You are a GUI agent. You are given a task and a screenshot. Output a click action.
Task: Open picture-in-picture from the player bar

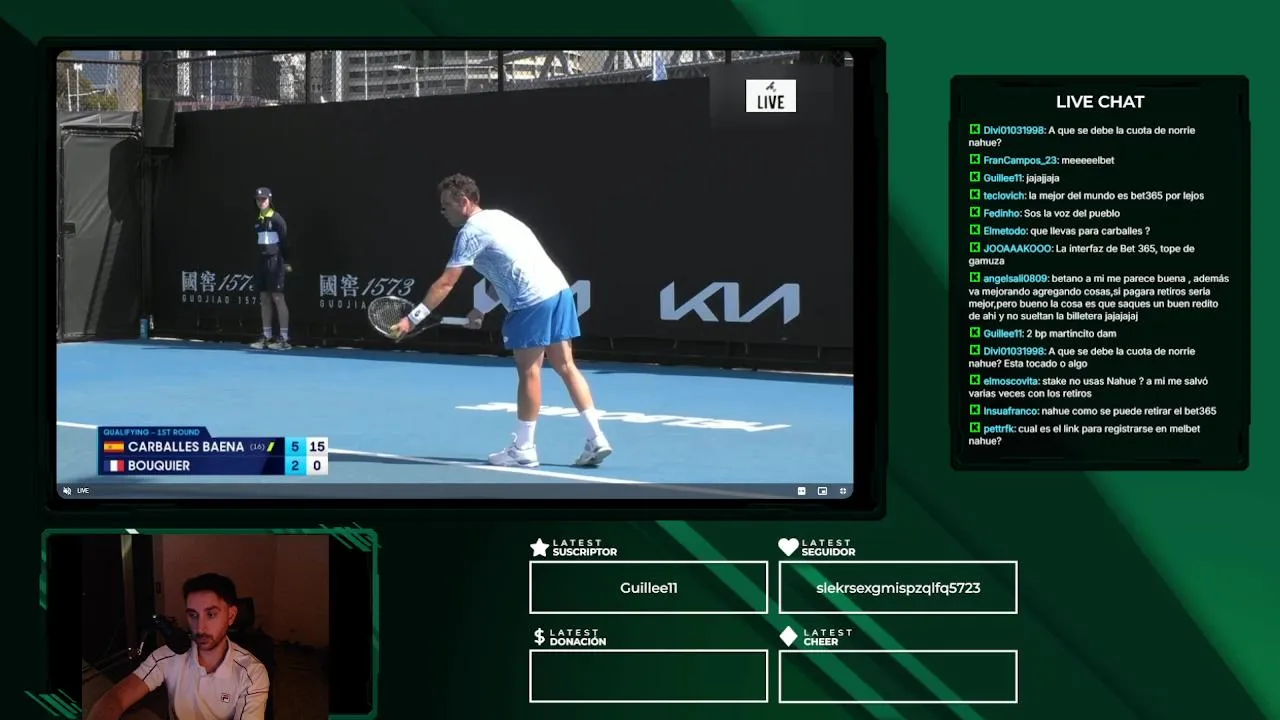[x=822, y=491]
